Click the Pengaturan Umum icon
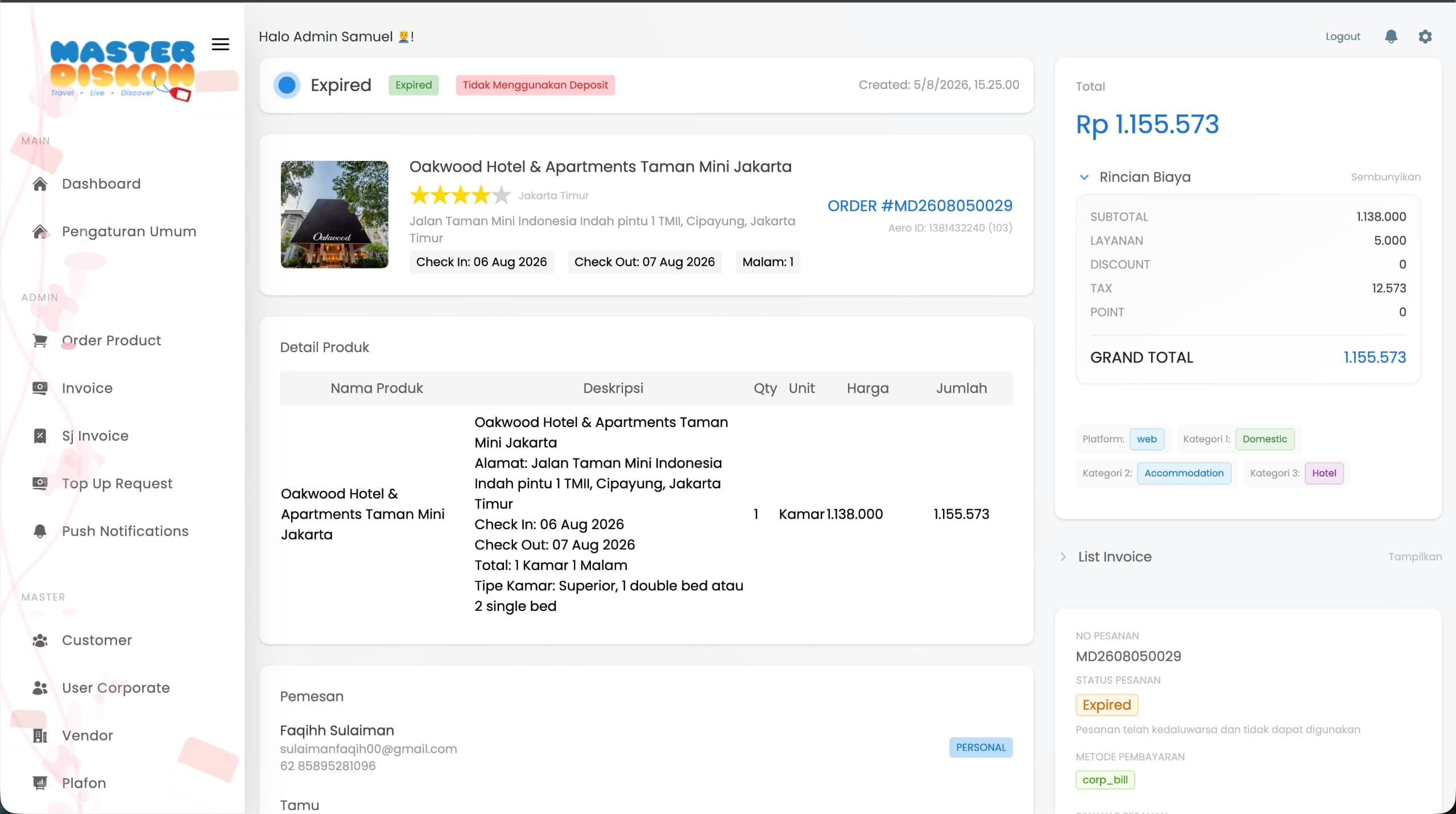Viewport: 1456px width, 814px height. point(40,232)
